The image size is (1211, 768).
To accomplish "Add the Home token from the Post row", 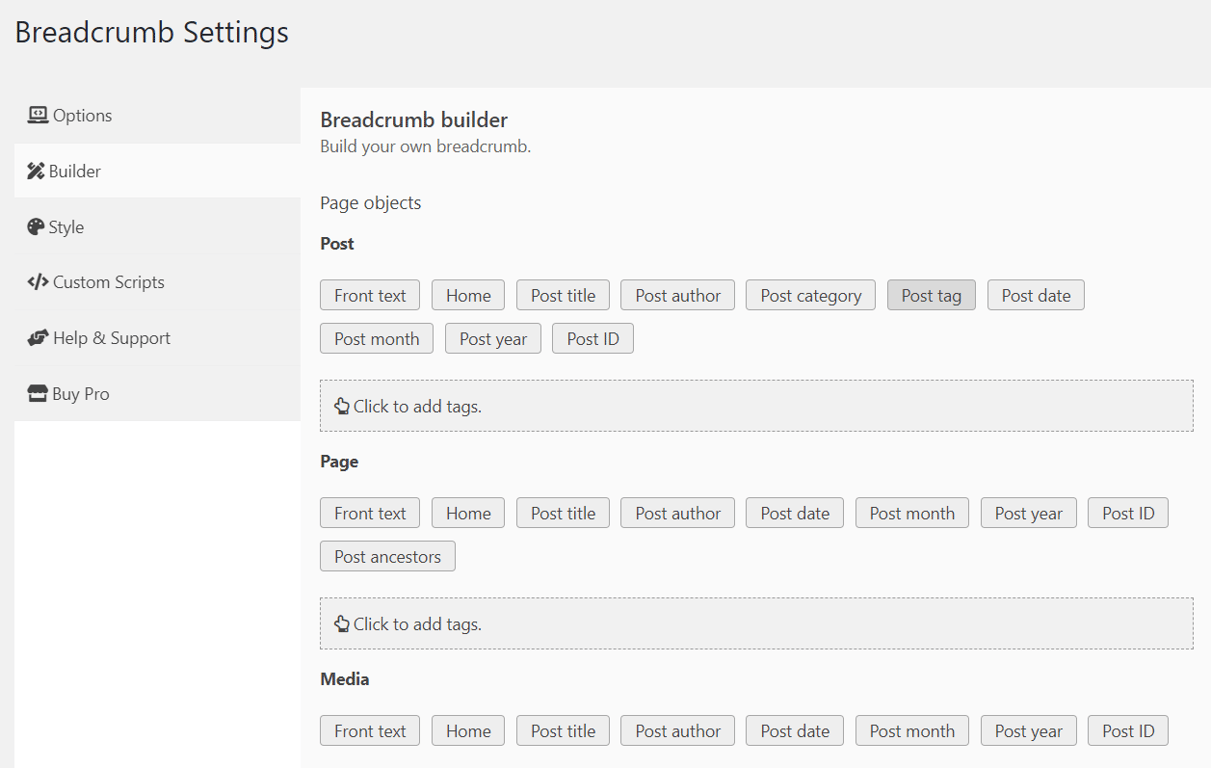I will tap(467, 294).
